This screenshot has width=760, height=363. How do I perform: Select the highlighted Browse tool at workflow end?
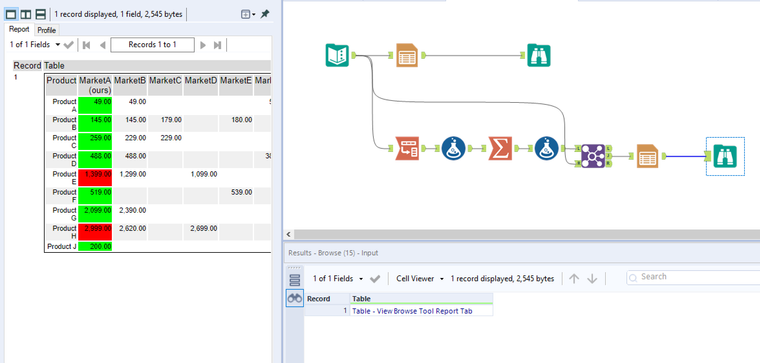725,156
